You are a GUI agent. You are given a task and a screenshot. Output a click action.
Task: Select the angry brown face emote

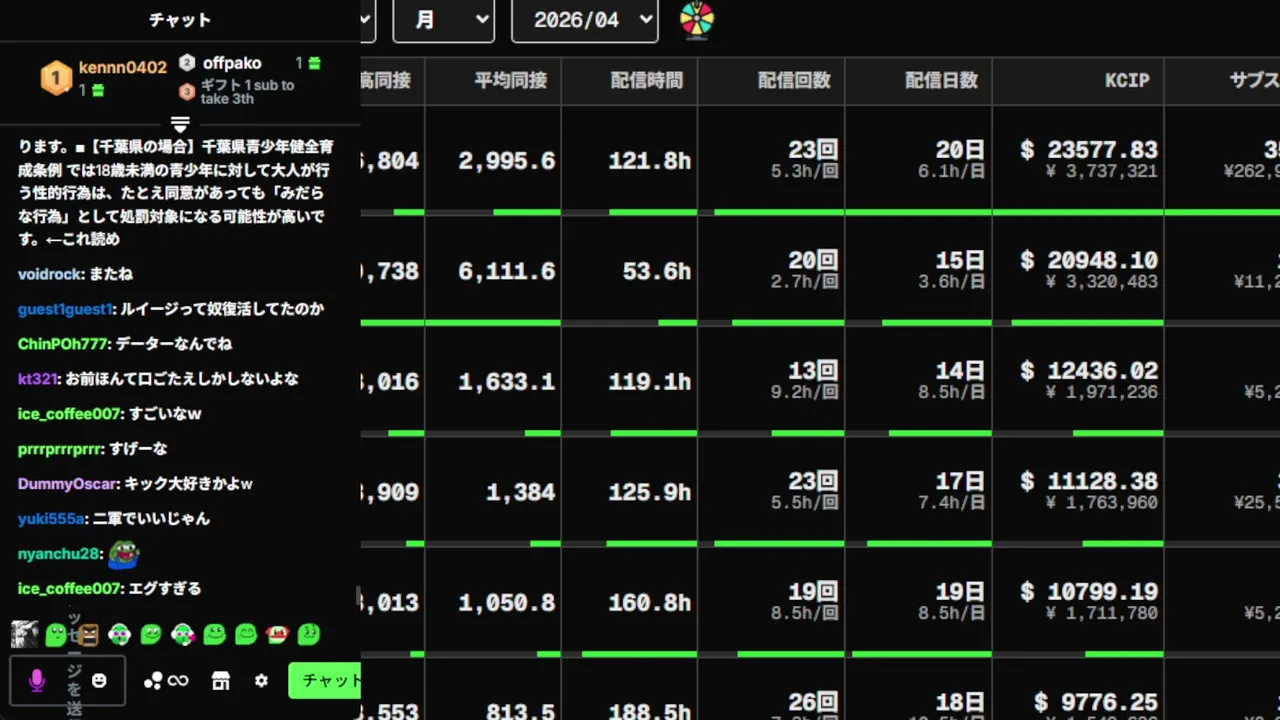point(88,634)
